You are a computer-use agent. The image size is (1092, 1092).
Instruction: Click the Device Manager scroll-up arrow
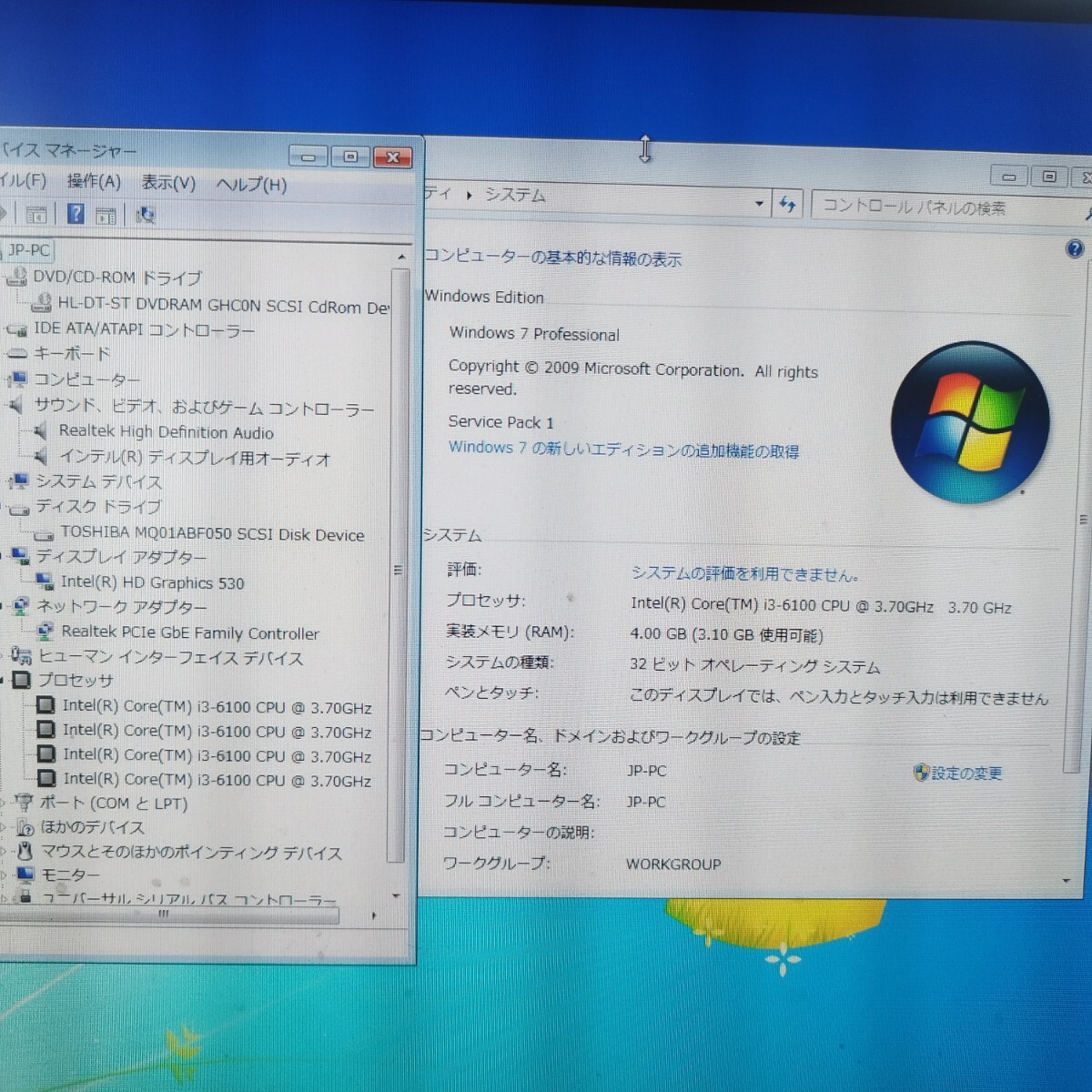[x=400, y=258]
